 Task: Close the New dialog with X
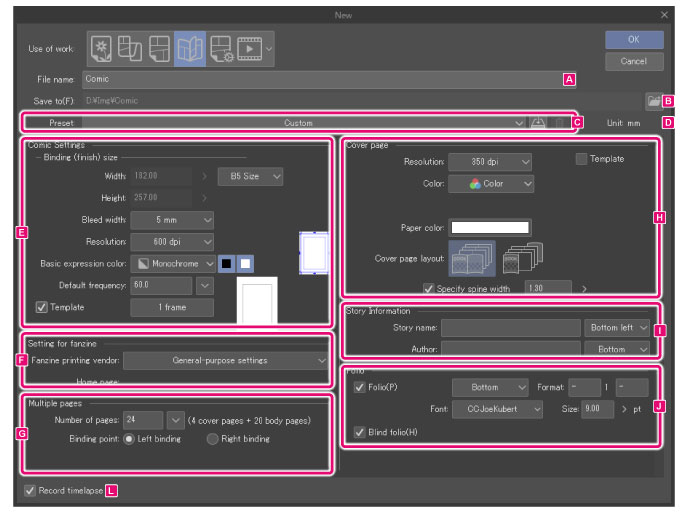(664, 15)
